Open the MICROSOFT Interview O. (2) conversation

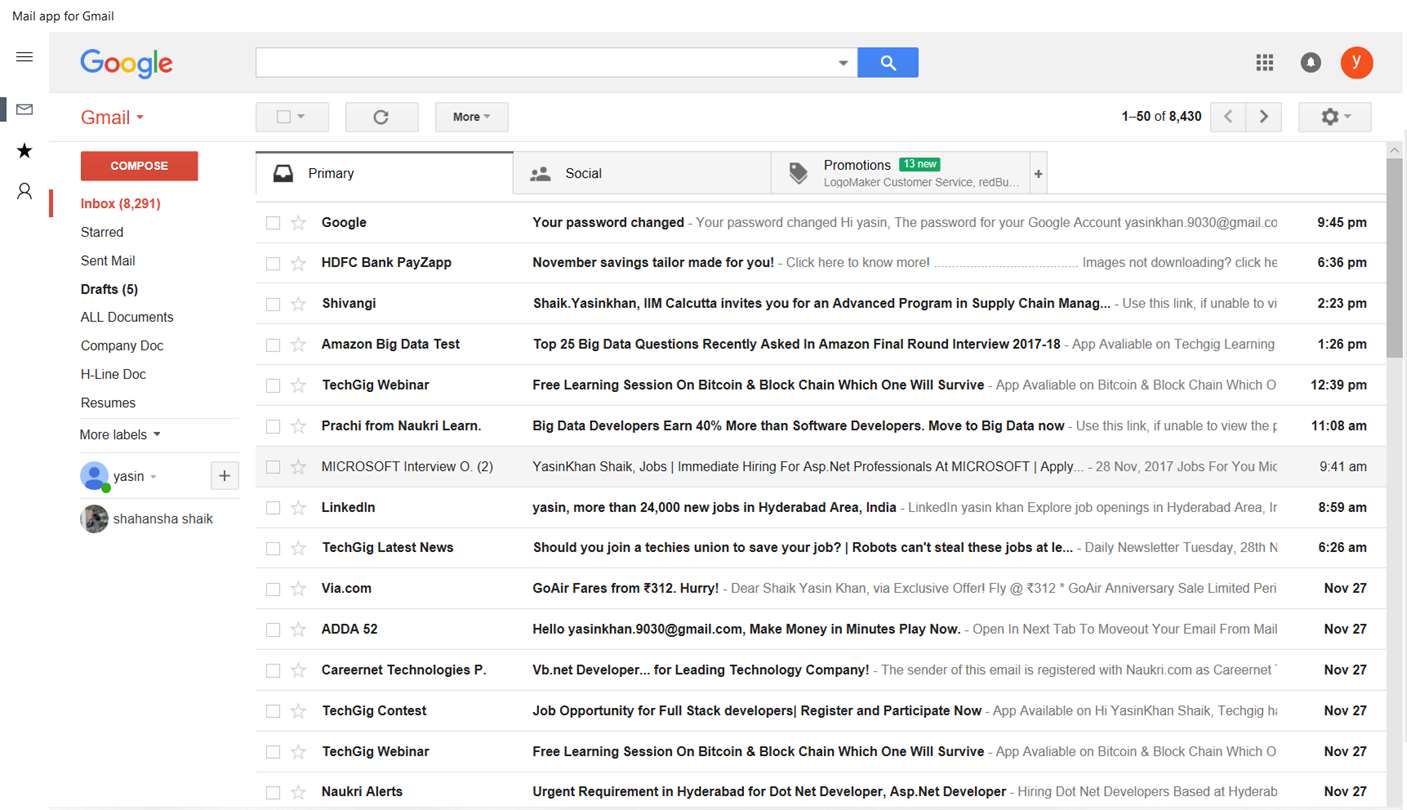point(821,467)
